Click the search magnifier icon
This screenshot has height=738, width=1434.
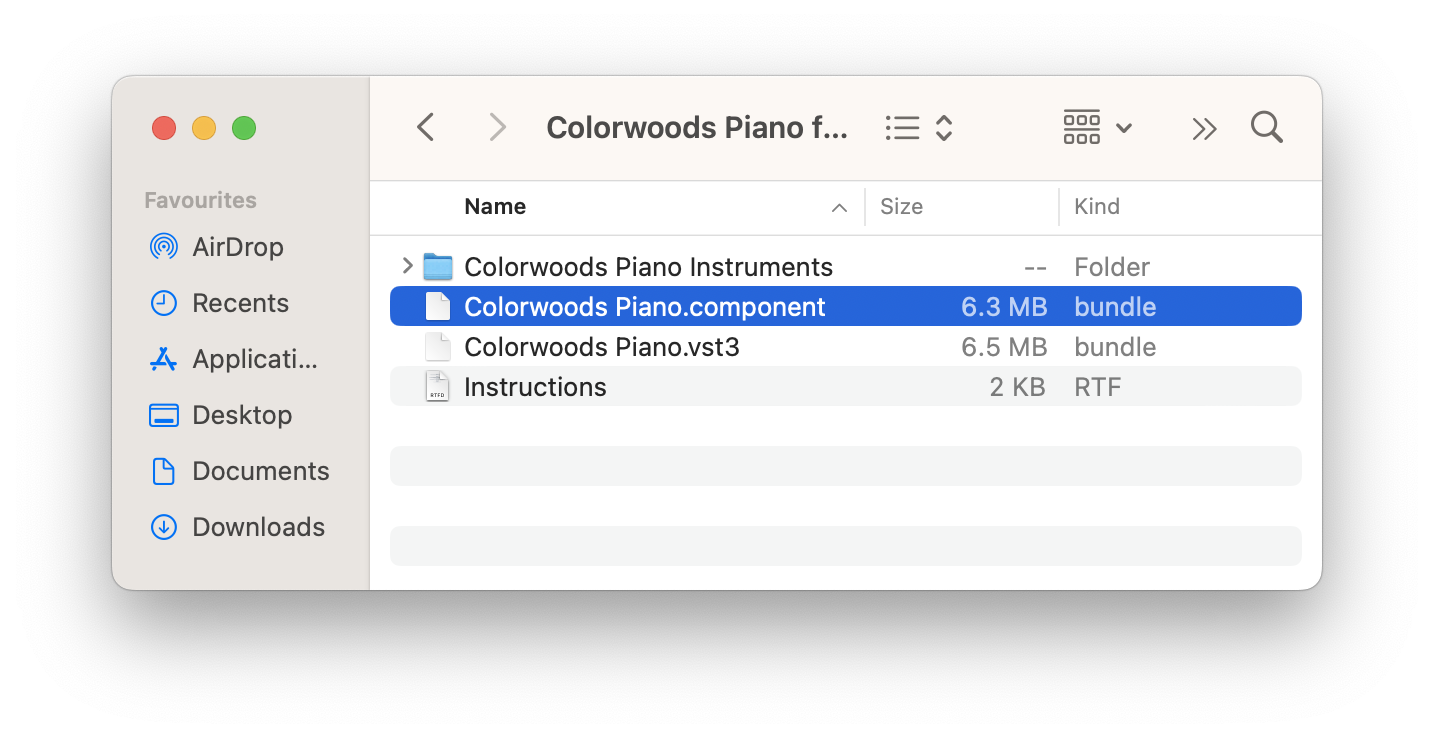[1266, 127]
